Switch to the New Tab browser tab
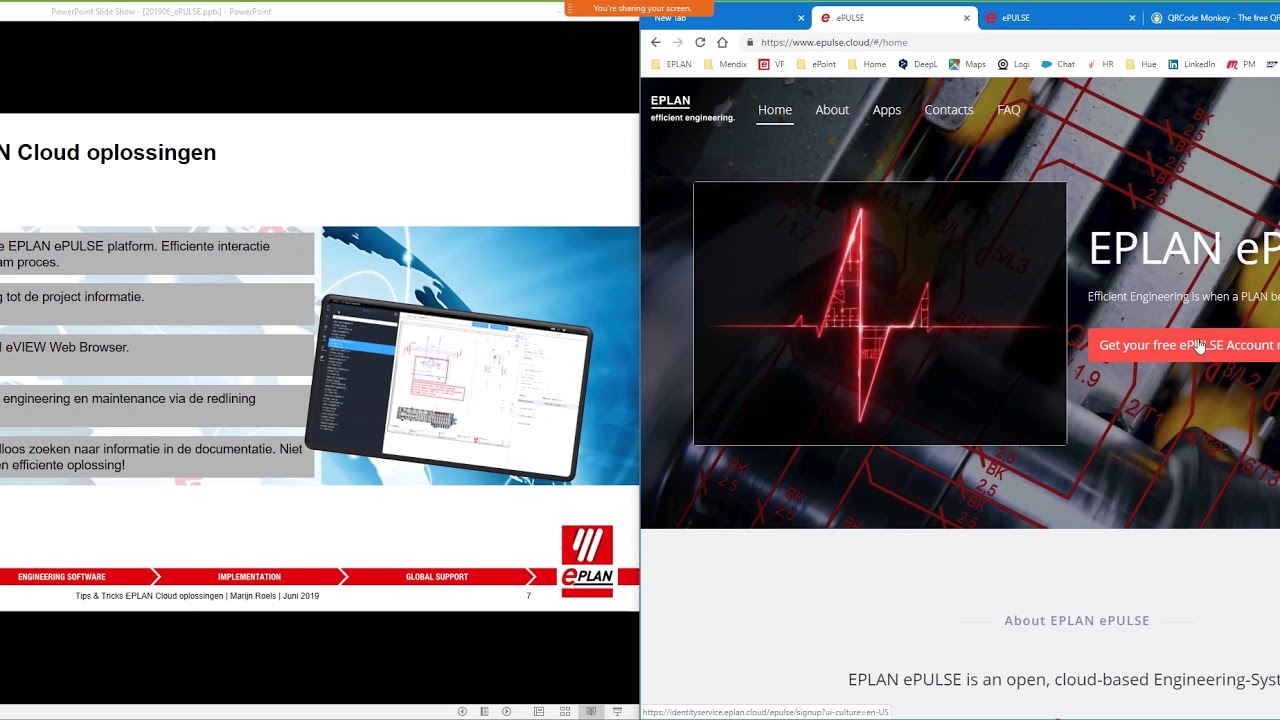The image size is (1280, 720). [x=727, y=18]
